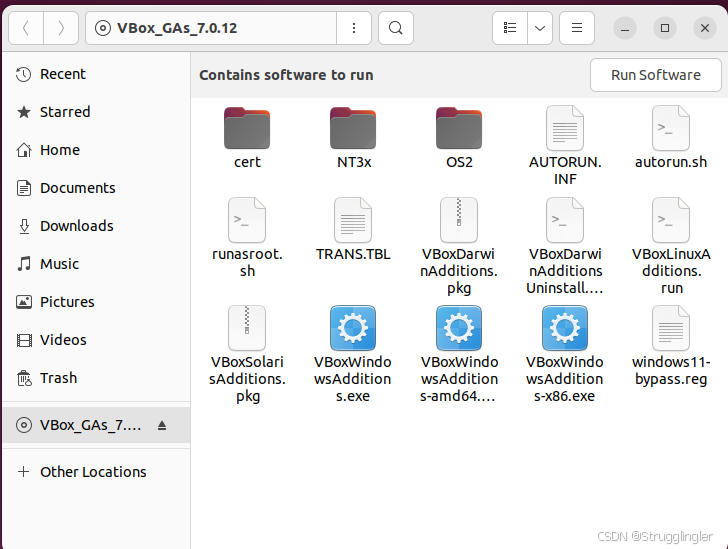Screen dimensions: 728x549
Task: Click the 'TRANS.TBL' file name label
Action: pos(353,254)
